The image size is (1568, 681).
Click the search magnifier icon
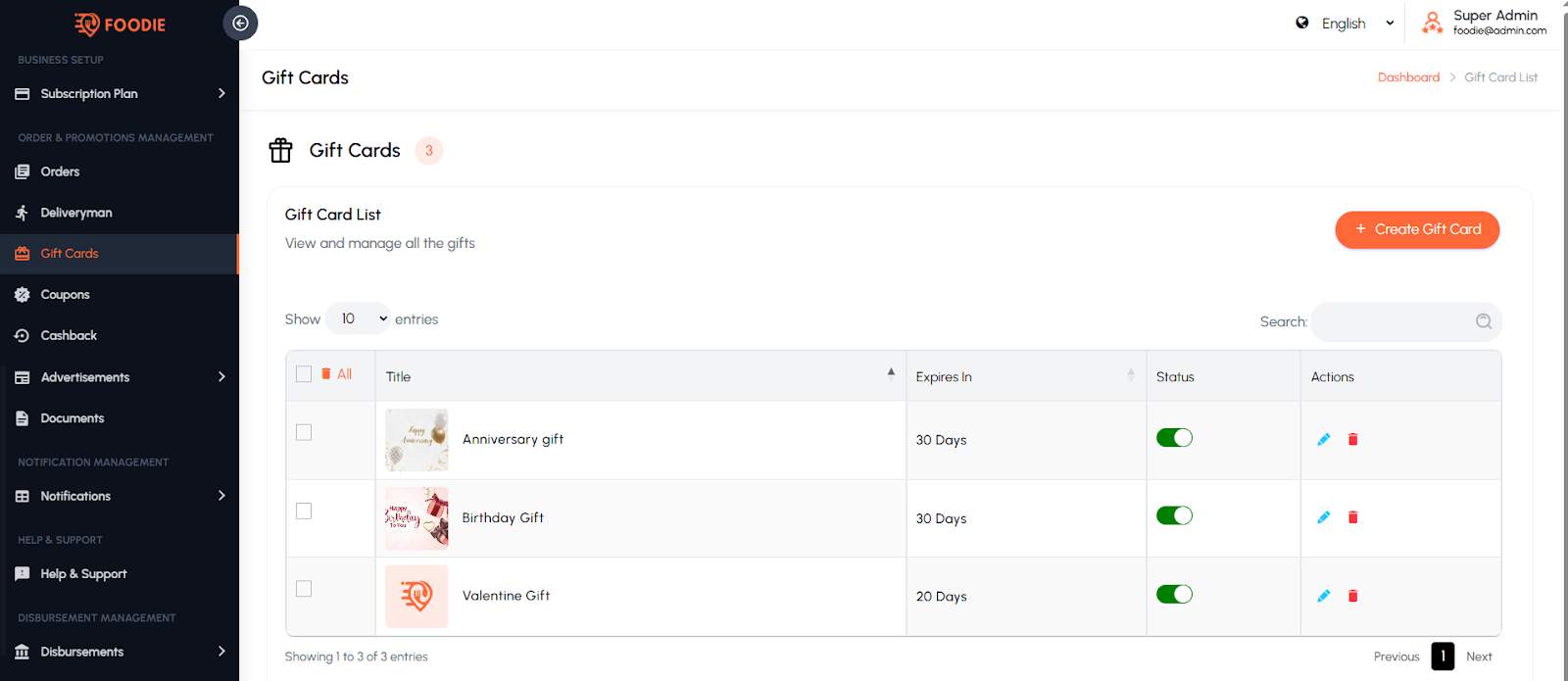1483,321
